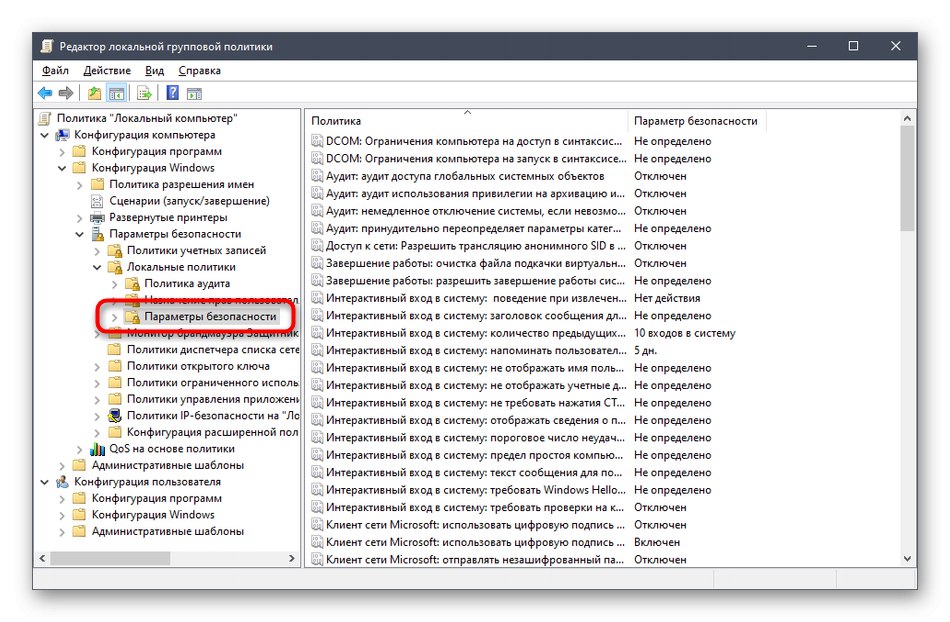950x622 pixels.
Task: Click the Конфигурация пользователя user icon
Action: (x=62, y=482)
